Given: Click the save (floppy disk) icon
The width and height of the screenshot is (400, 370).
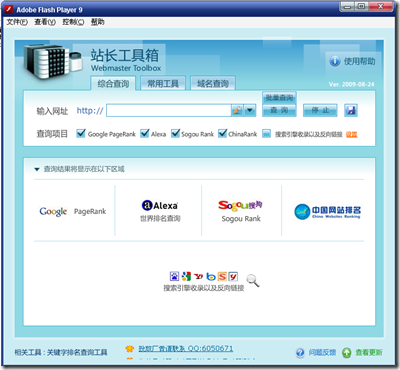Looking at the screenshot, I should click(x=351, y=110).
